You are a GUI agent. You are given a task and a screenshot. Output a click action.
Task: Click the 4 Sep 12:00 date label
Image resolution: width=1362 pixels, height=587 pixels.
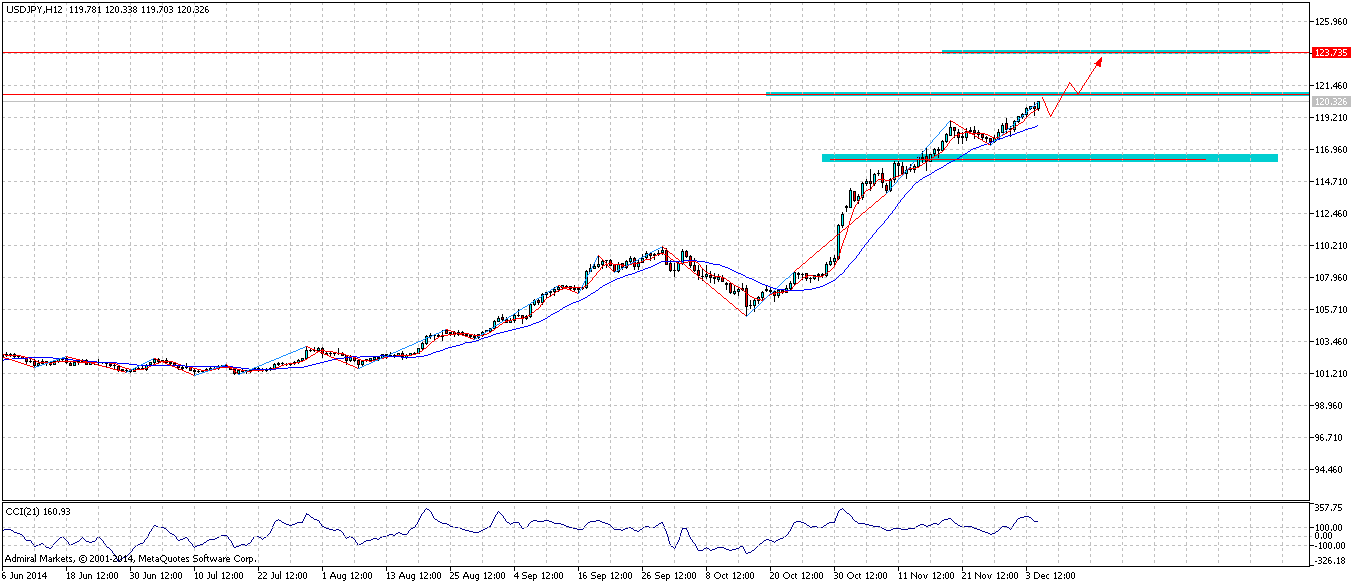click(541, 577)
